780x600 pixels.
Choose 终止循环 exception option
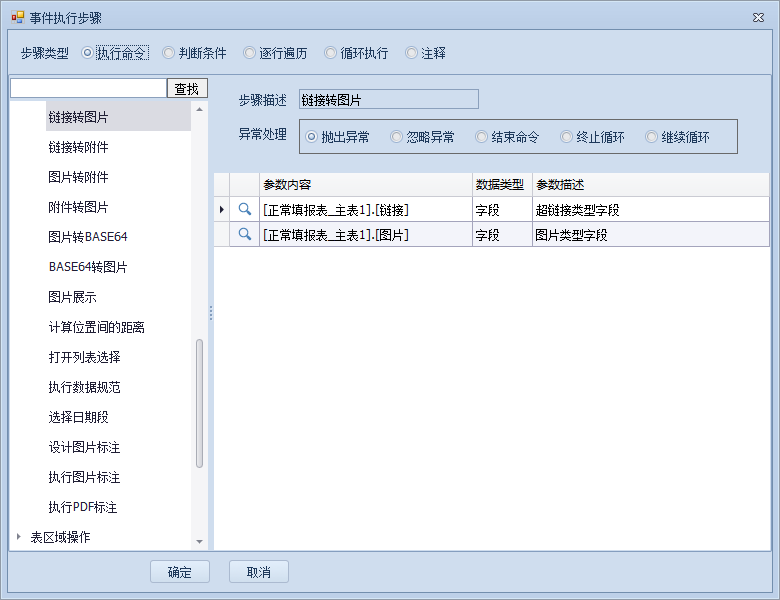point(567,137)
